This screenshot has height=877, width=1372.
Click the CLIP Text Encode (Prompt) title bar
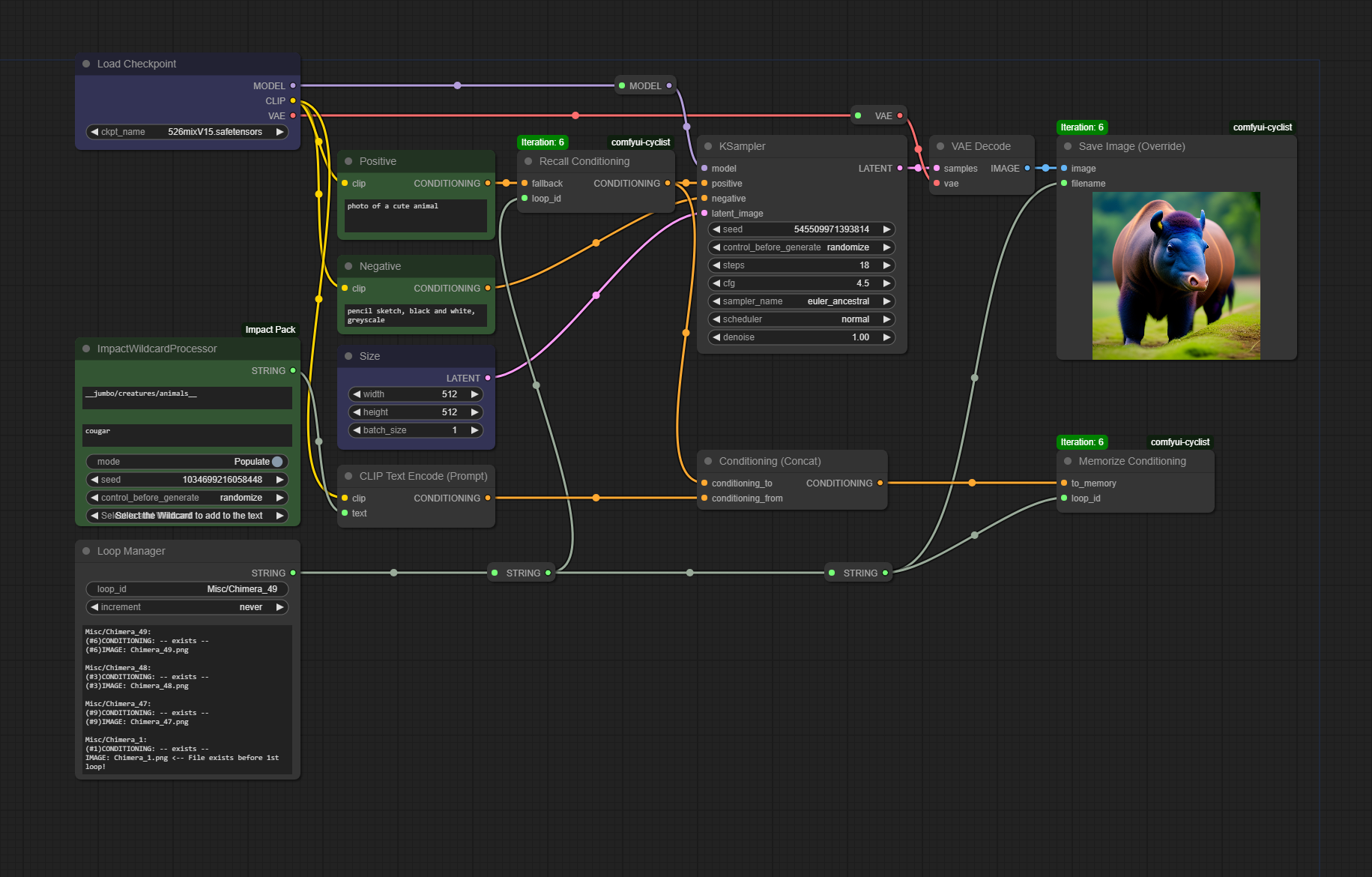coord(423,477)
